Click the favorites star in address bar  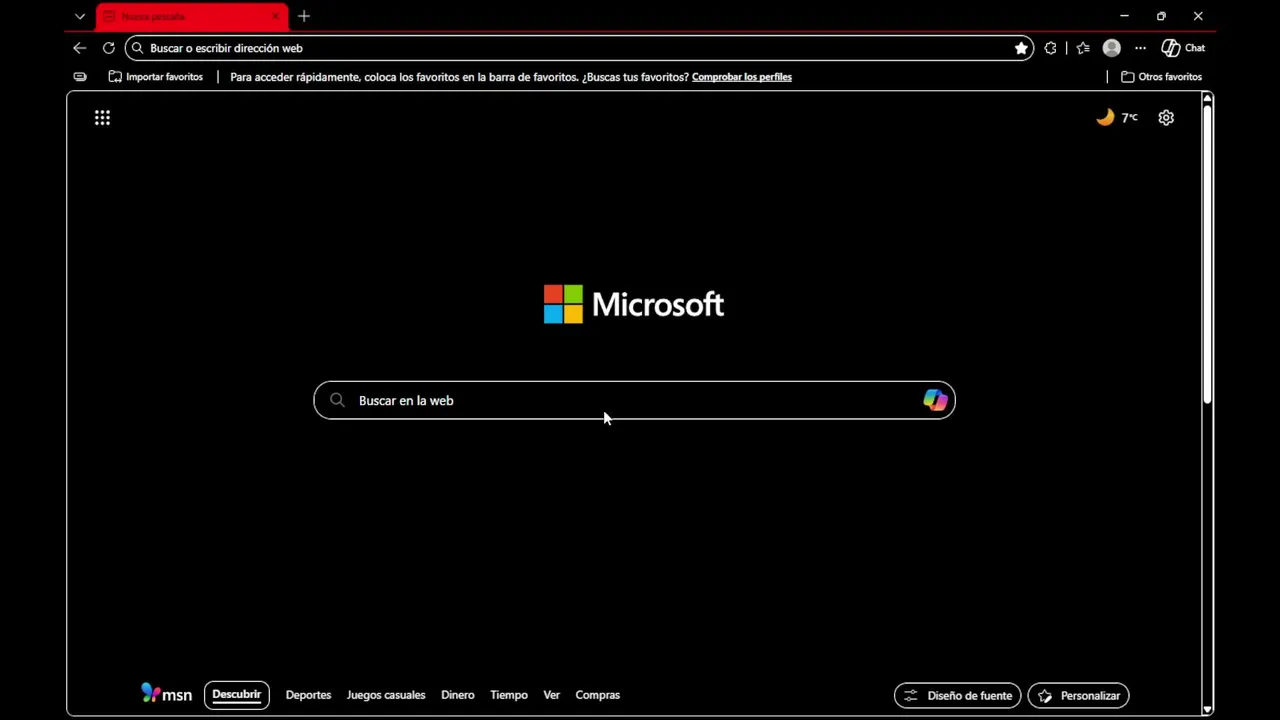click(x=1021, y=48)
